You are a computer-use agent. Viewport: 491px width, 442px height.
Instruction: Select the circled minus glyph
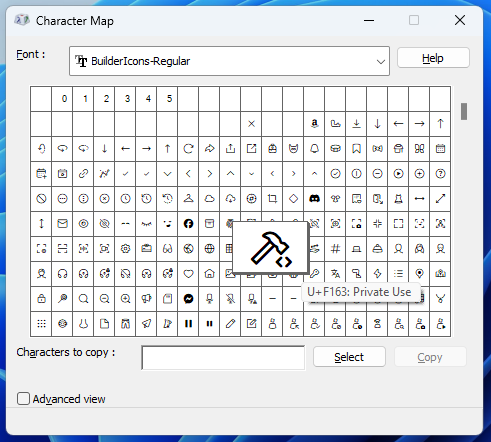[x=377, y=174]
